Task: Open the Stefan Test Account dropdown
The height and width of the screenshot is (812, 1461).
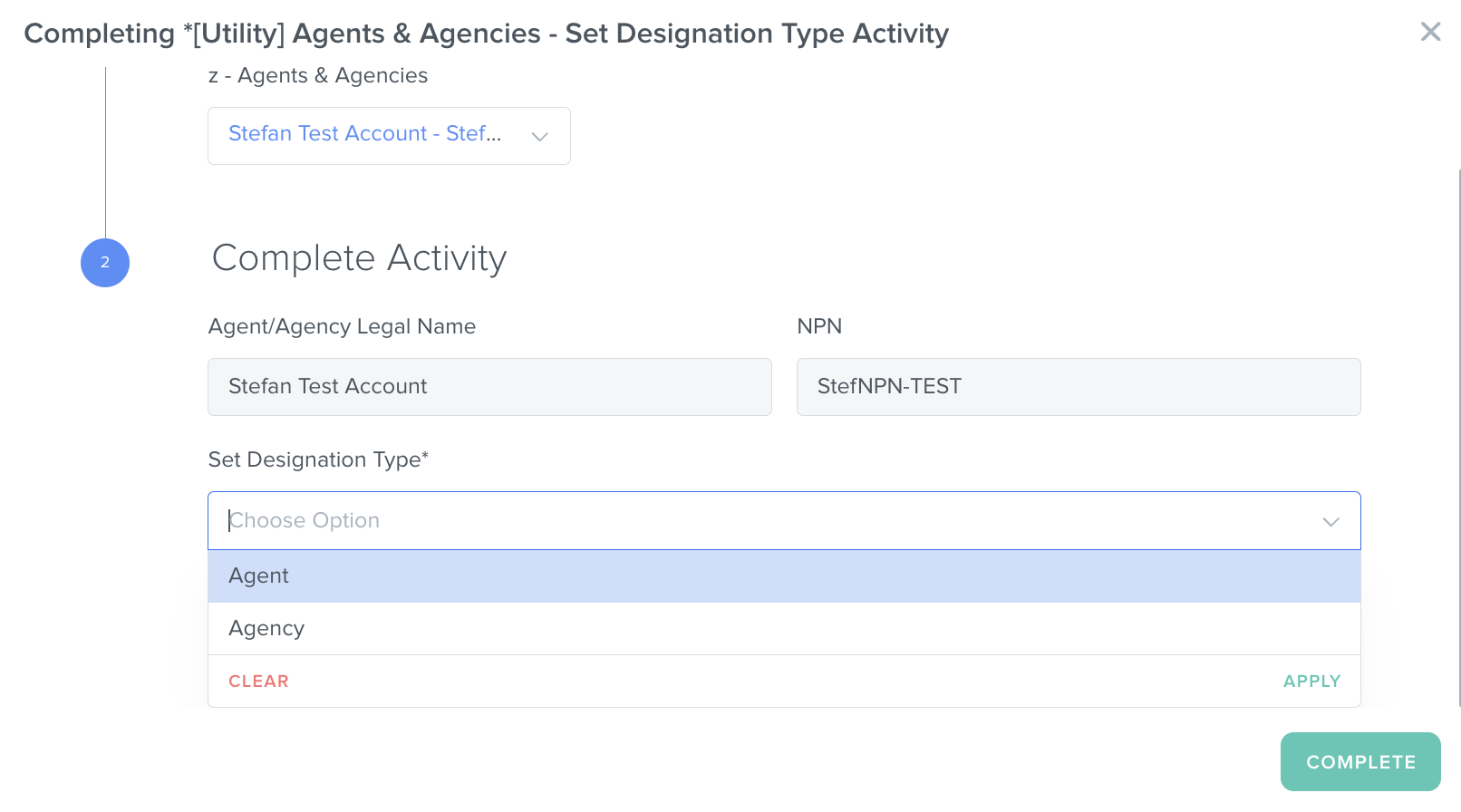Action: (364, 135)
